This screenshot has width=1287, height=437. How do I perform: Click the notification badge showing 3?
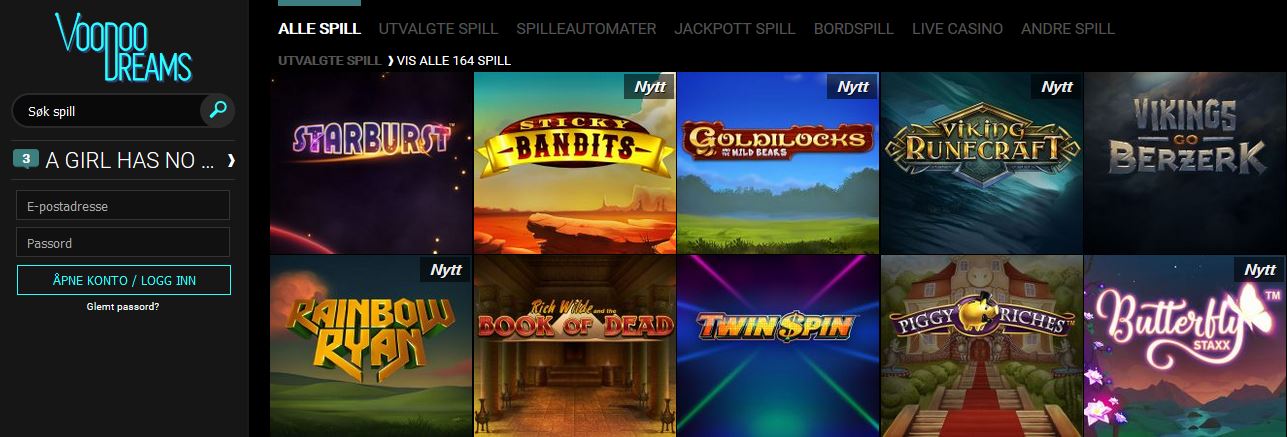pyautogui.click(x=28, y=160)
